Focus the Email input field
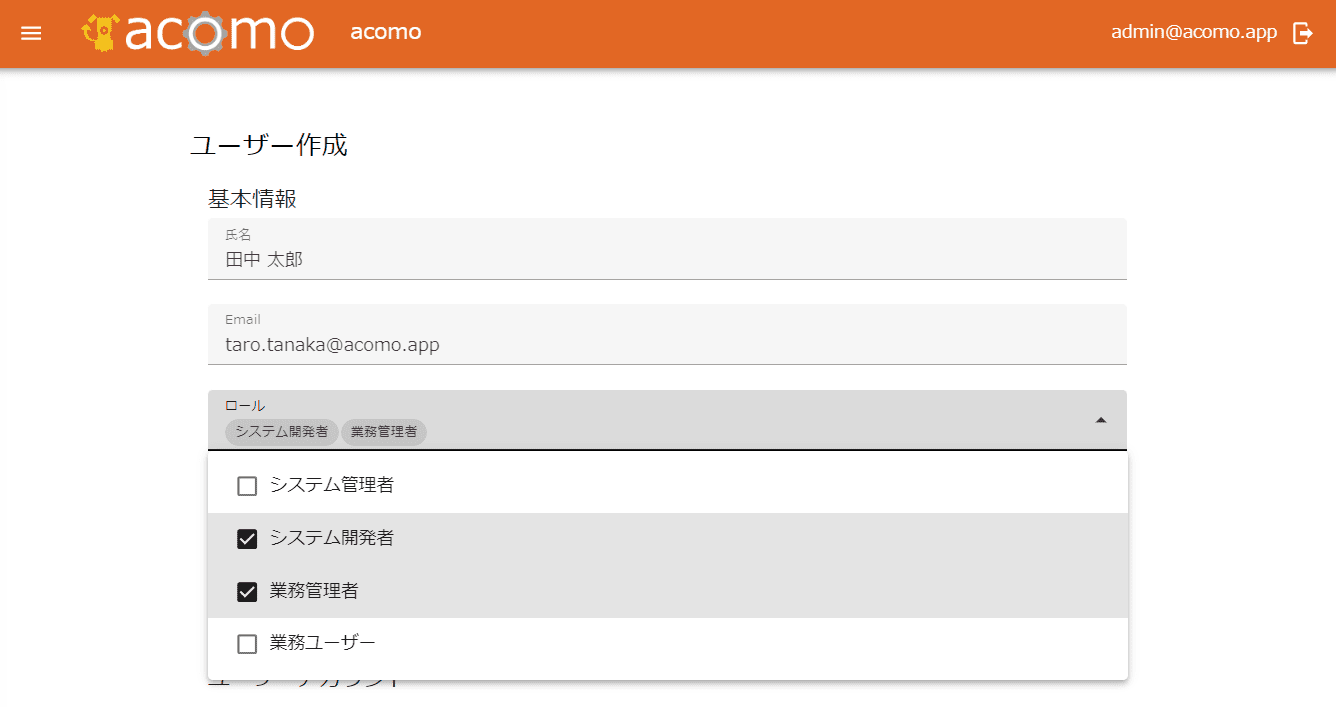Viewport: 1336px width, 707px height. [667, 345]
